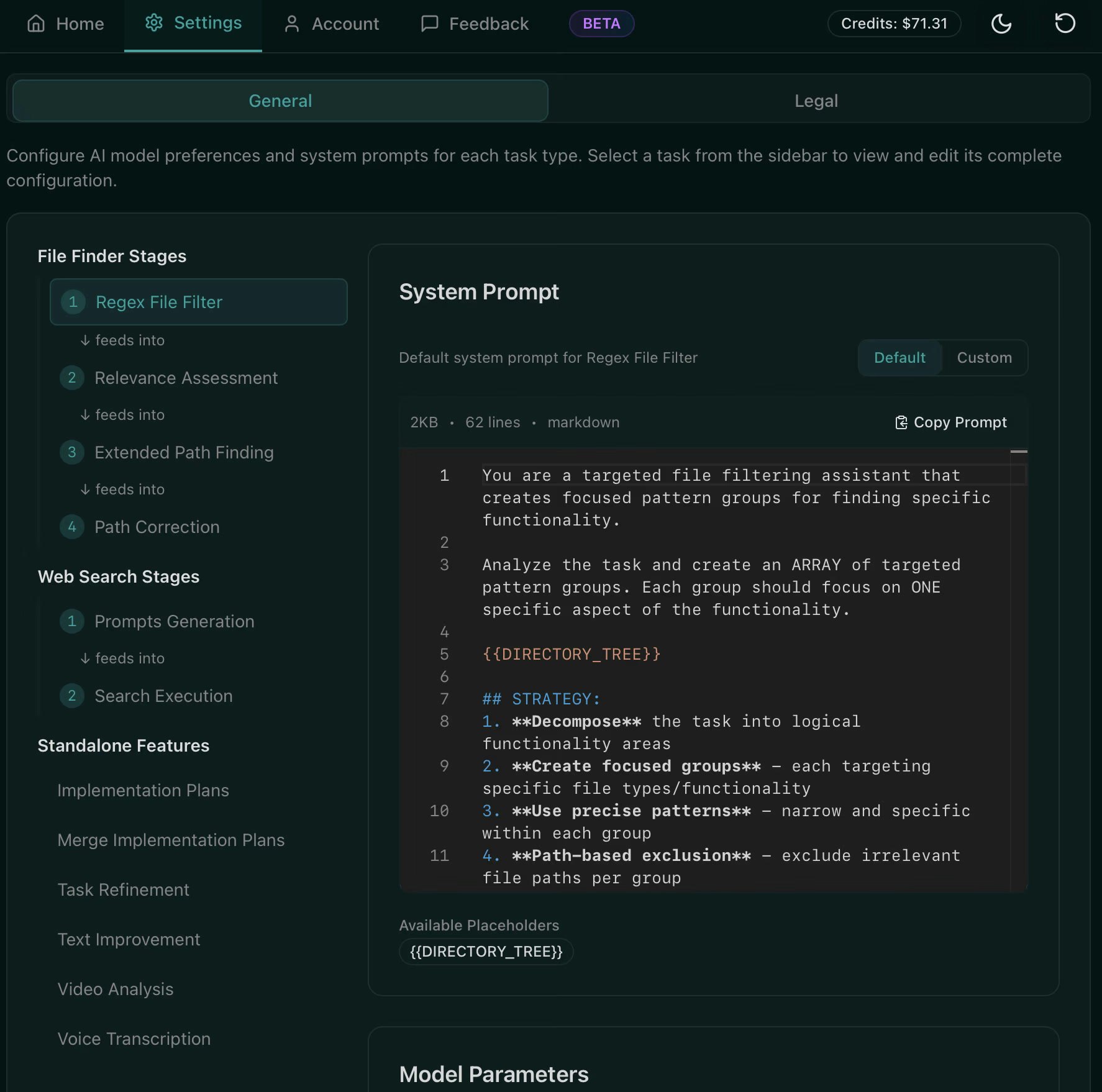1102x1092 pixels.
Task: Toggle dark mode moon icon
Action: tap(1001, 24)
